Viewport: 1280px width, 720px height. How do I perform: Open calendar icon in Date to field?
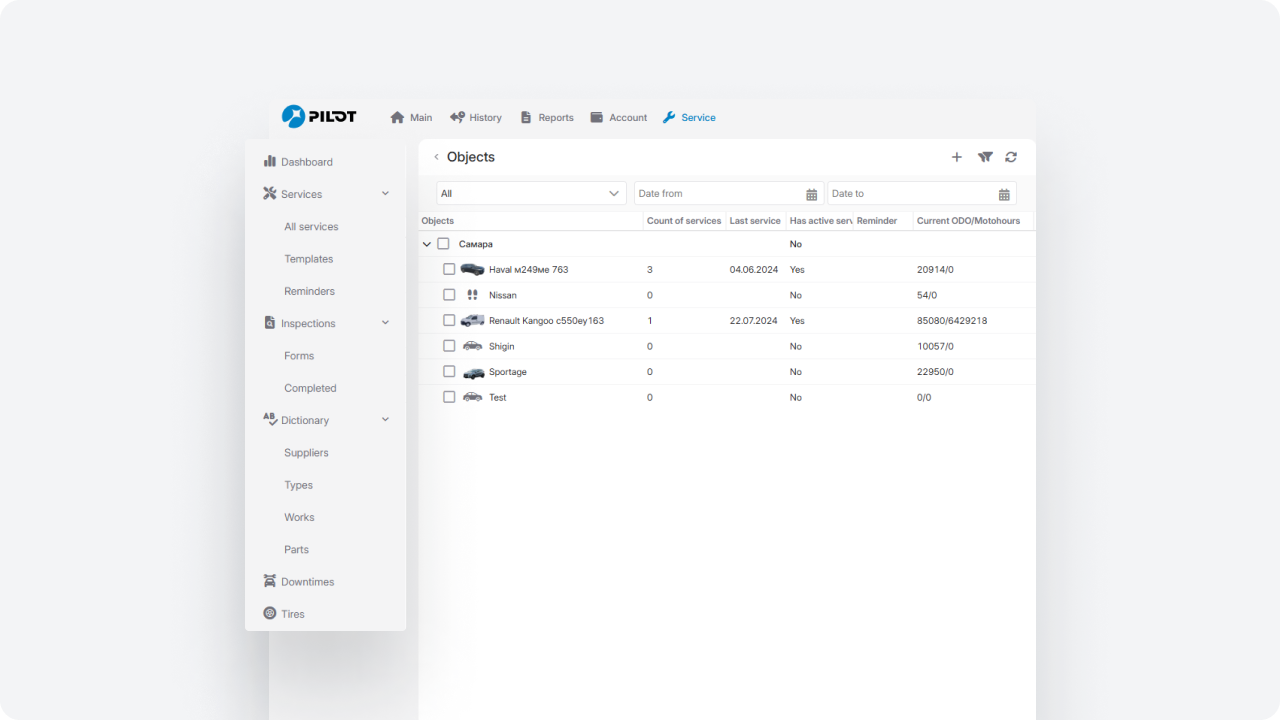pos(1004,194)
